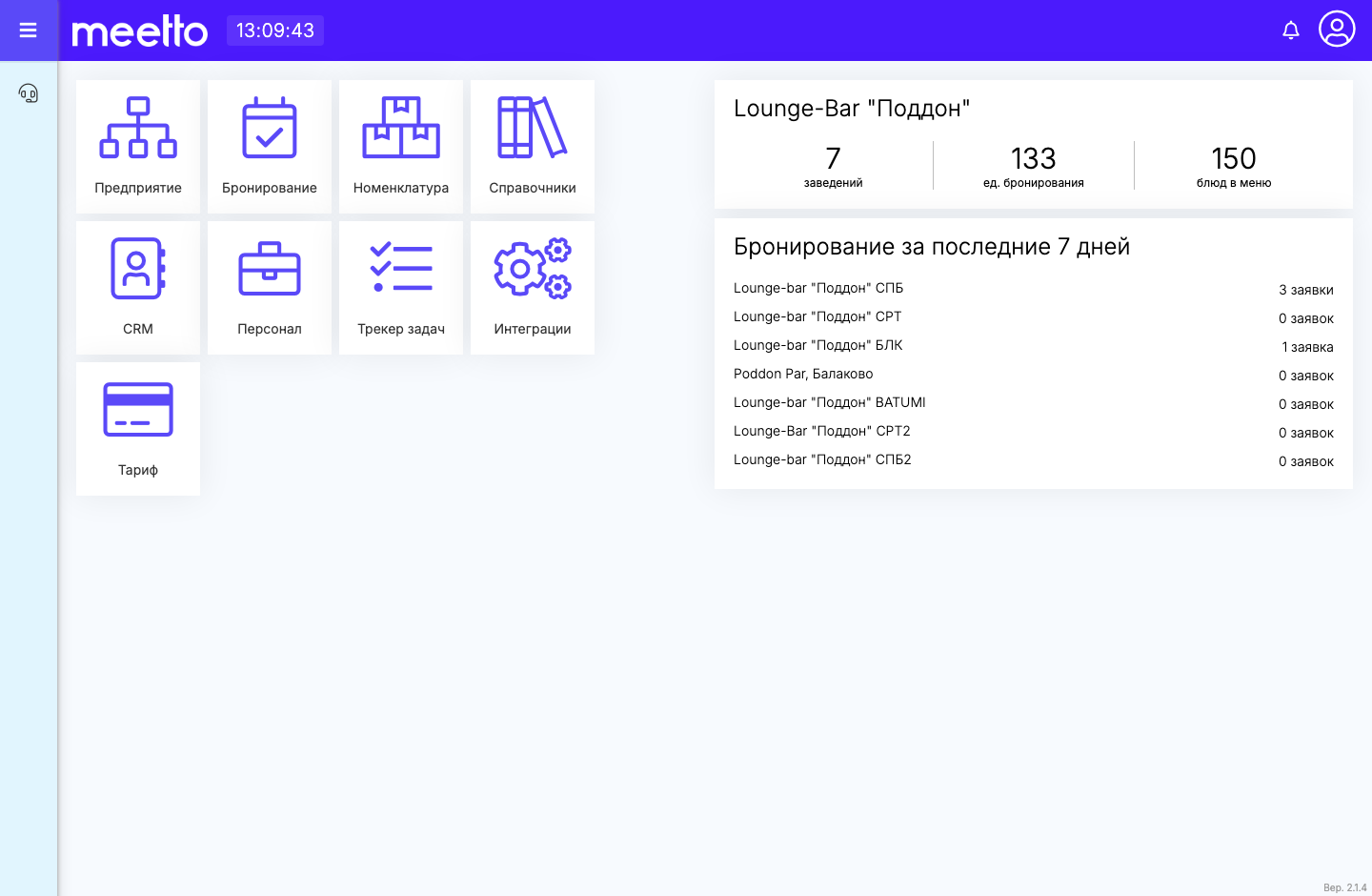Select Lounge-bar "Поддон" BATUMI row
1372x896 pixels.
[x=1034, y=403]
